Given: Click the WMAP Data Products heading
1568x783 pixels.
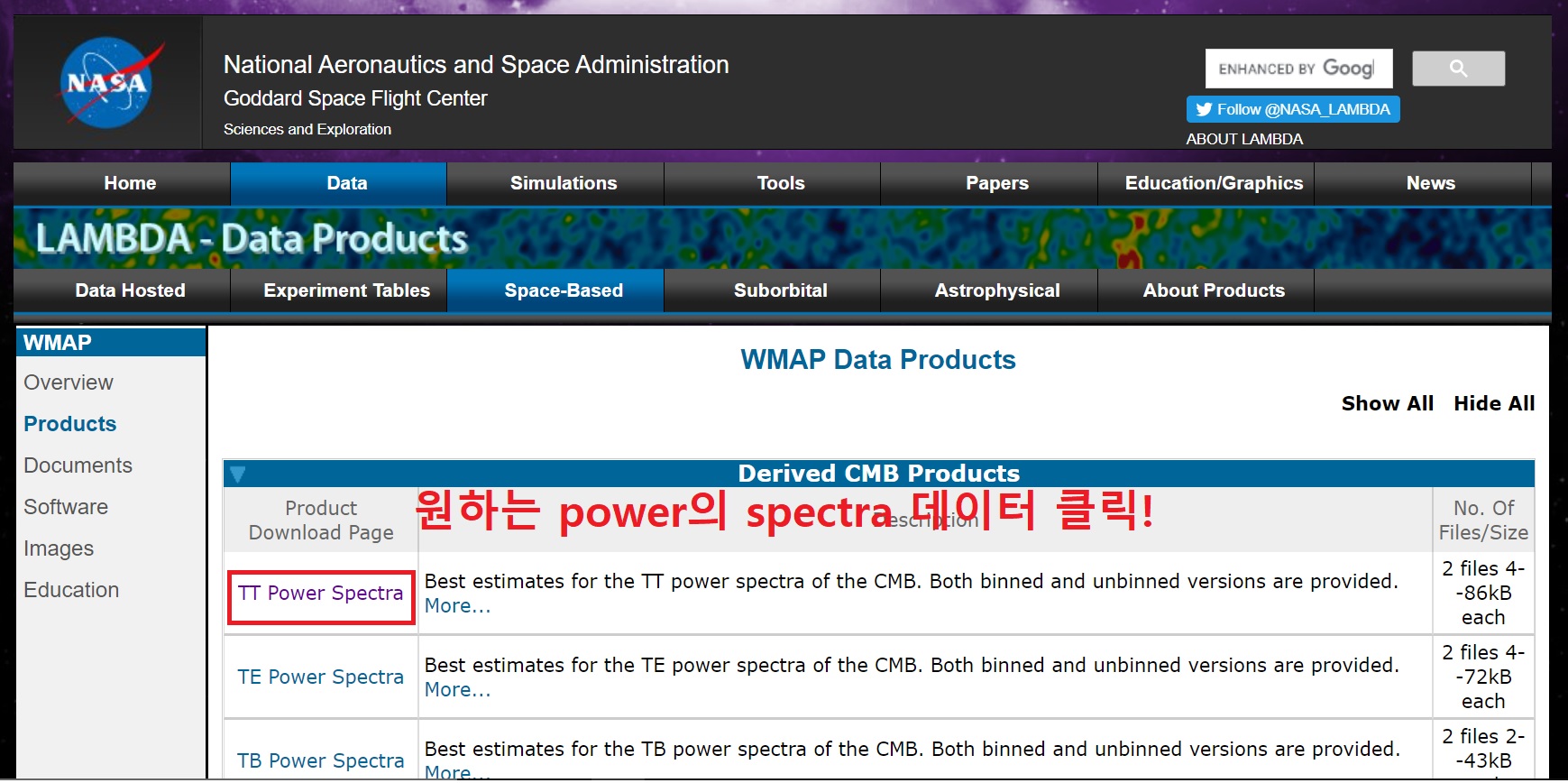Looking at the screenshot, I should [x=878, y=360].
